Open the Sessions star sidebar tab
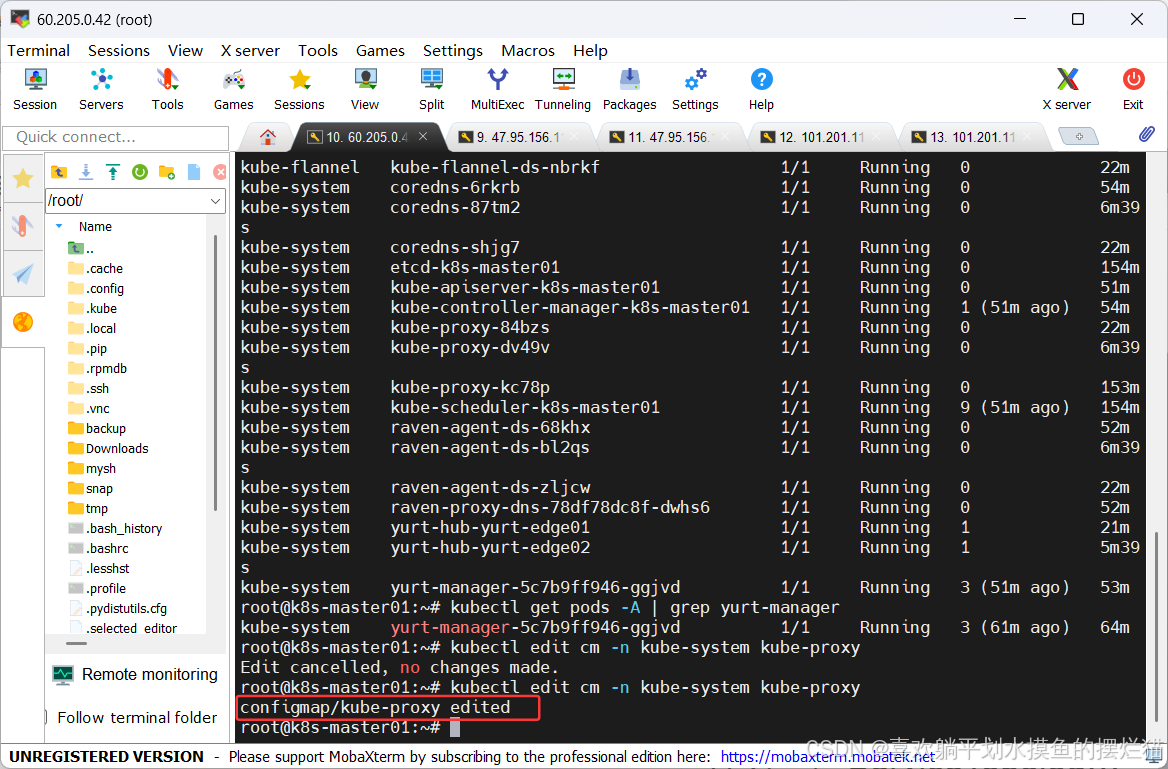Image resolution: width=1168 pixels, height=769 pixels. [x=23, y=178]
